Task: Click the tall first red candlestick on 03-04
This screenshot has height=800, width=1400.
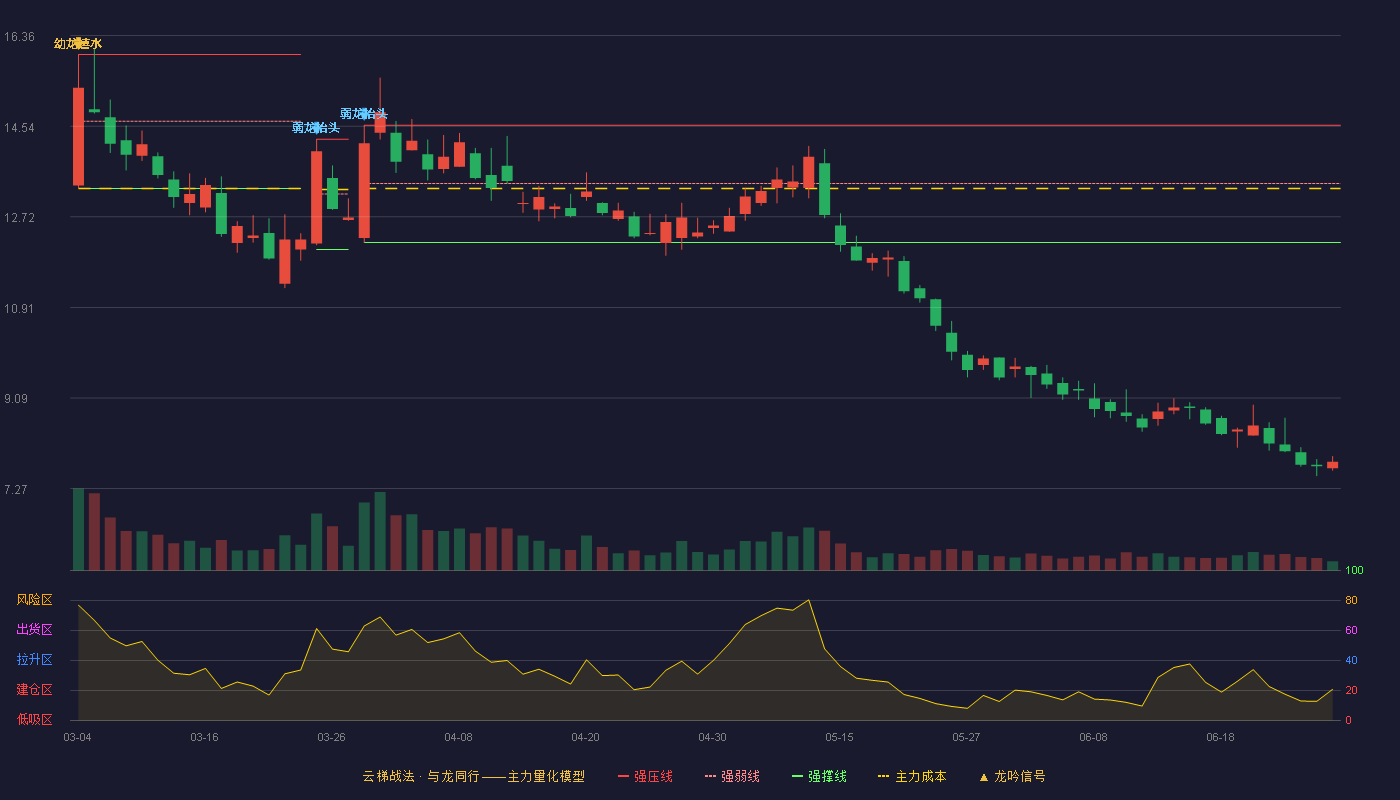Action: click(x=78, y=136)
